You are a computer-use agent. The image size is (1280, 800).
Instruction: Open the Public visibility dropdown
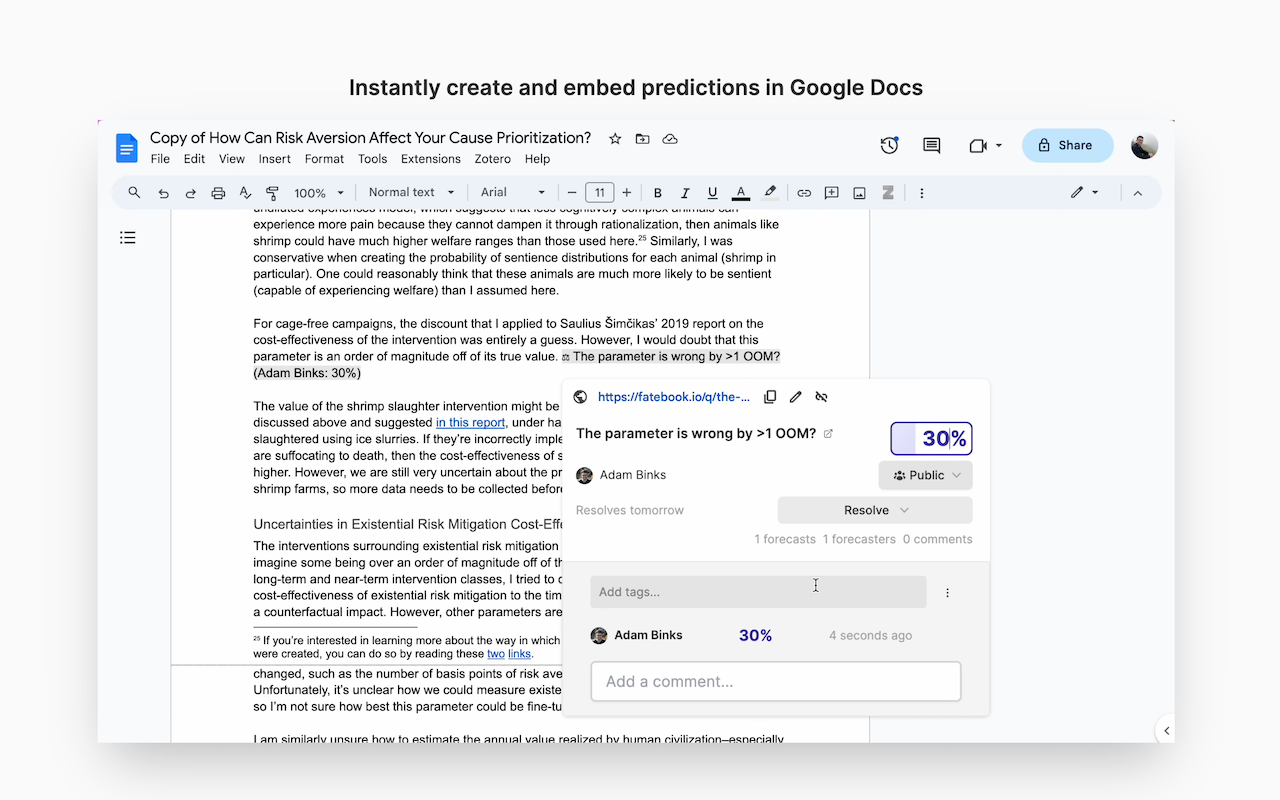coord(925,475)
